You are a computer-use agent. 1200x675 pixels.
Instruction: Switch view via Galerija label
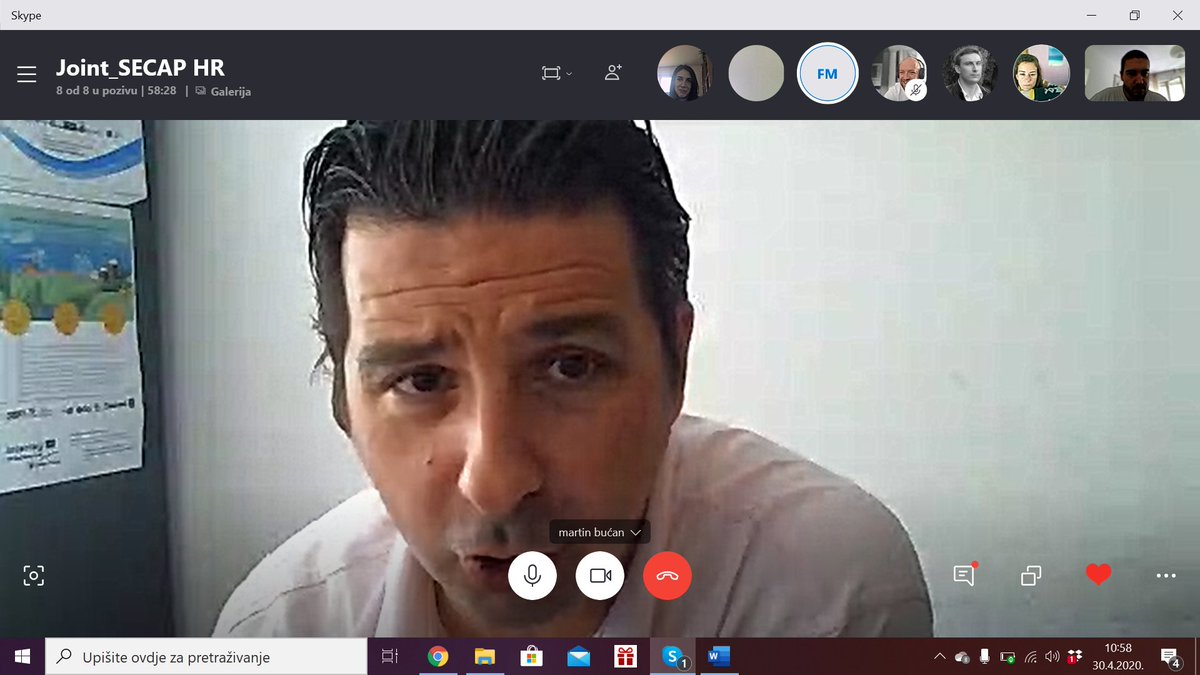pos(223,91)
